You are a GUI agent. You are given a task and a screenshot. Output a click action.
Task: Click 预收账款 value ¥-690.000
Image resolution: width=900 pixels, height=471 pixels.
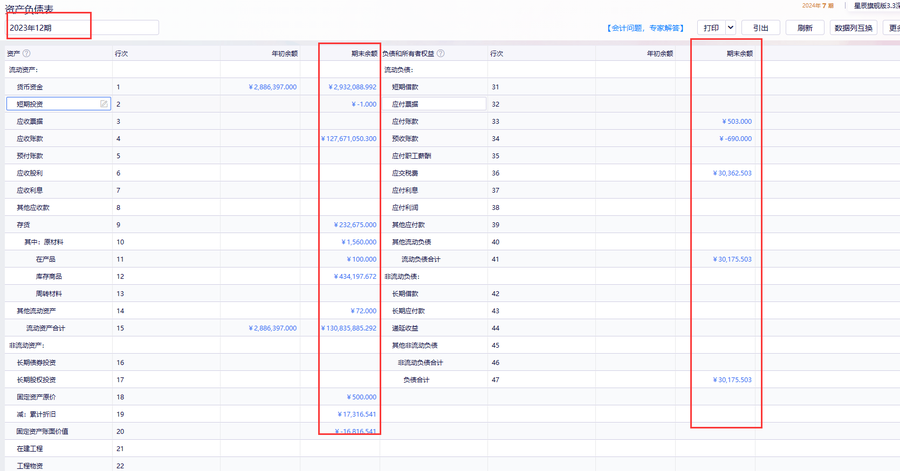click(735, 139)
